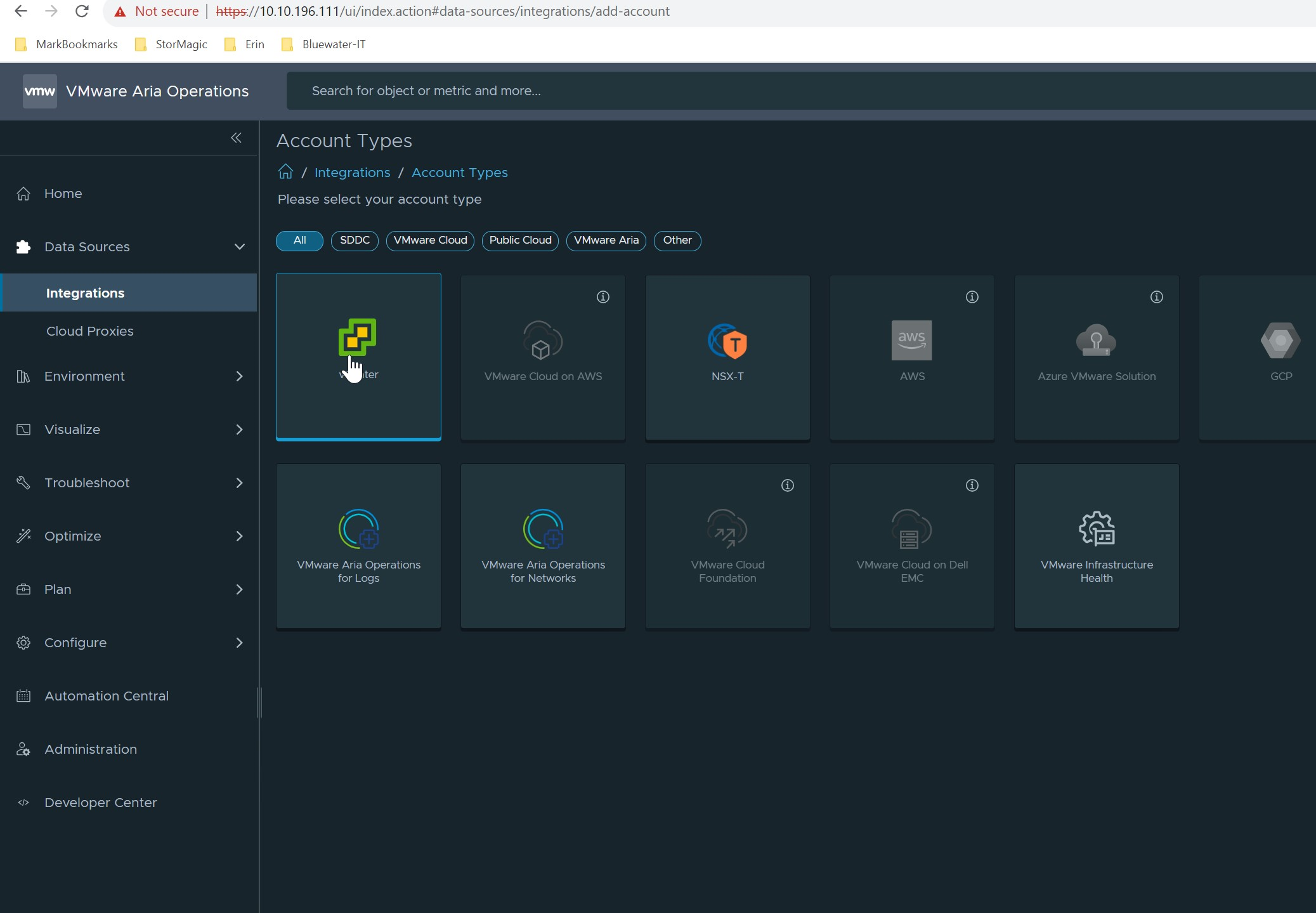Image resolution: width=1316 pixels, height=913 pixels.
Task: Collapse the Data Sources menu
Action: tap(239, 247)
